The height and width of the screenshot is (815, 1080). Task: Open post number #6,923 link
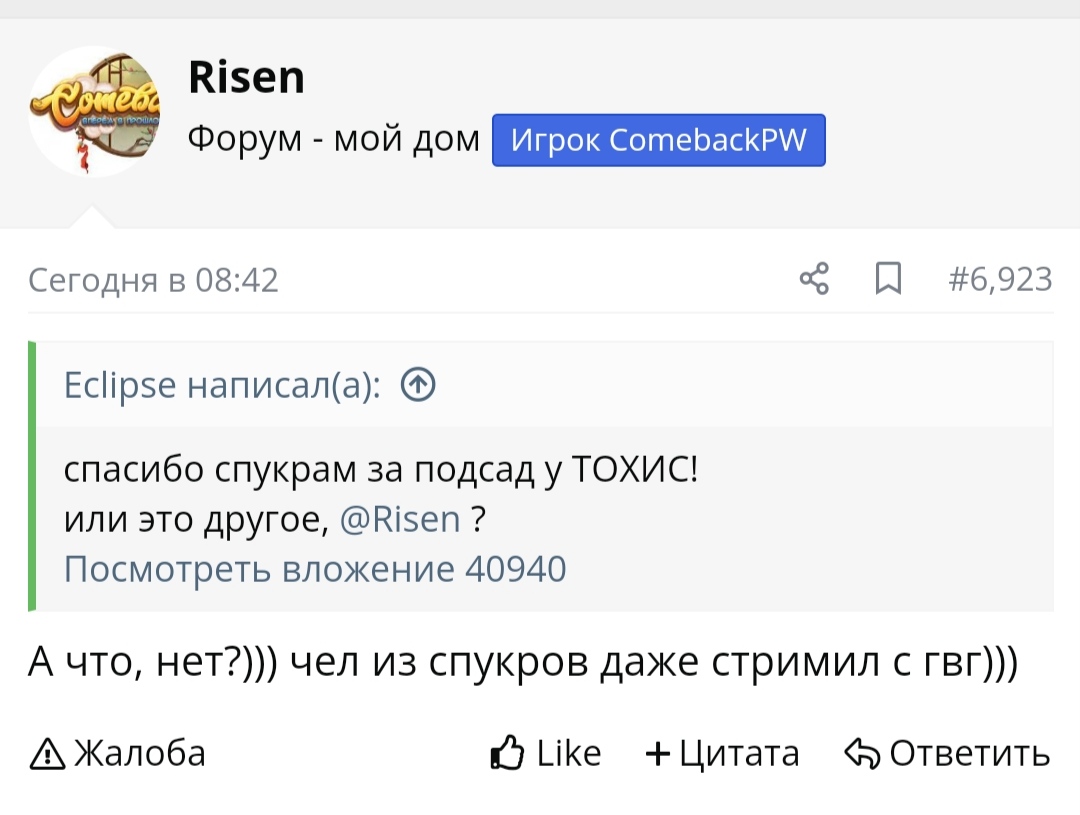click(x=999, y=279)
